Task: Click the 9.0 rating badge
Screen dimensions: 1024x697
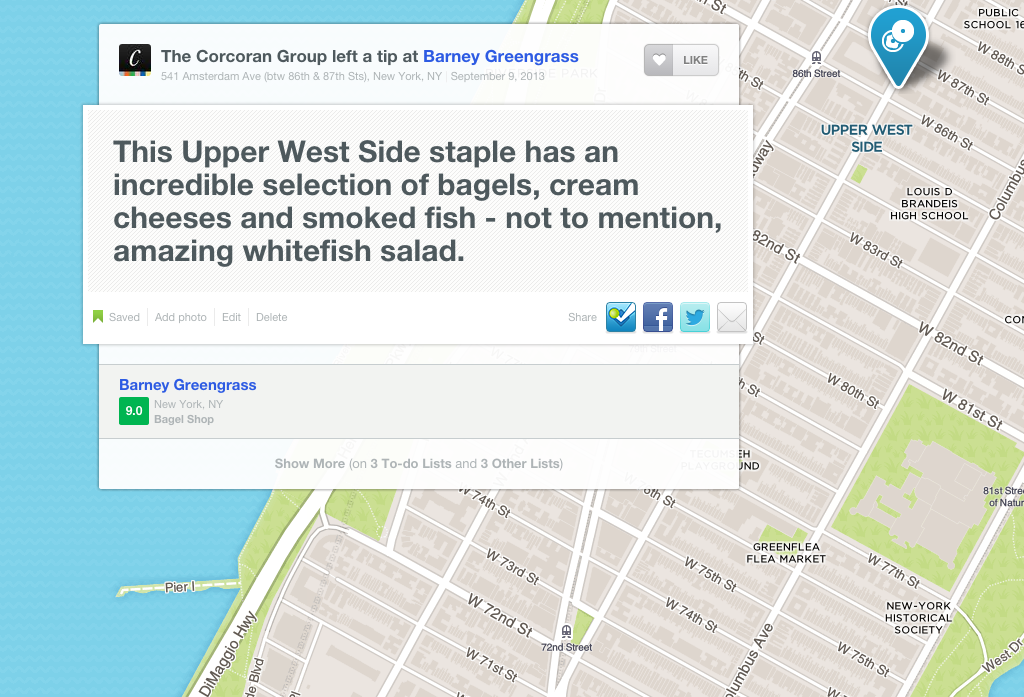Action: (133, 411)
